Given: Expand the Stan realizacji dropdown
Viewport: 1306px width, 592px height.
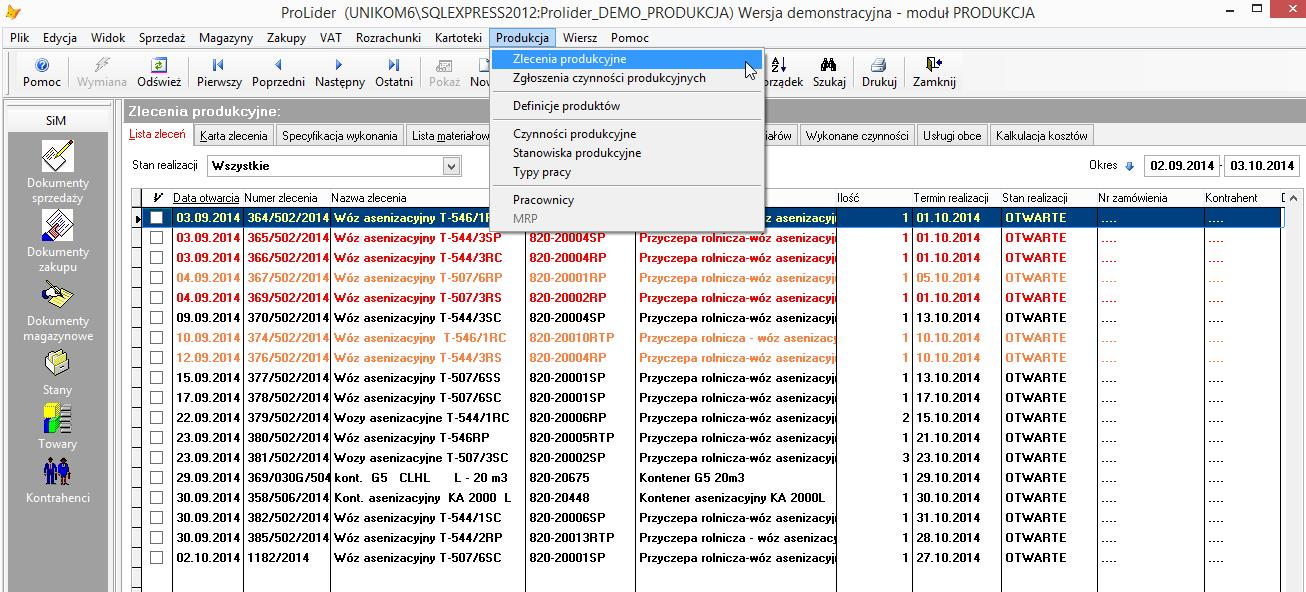Looking at the screenshot, I should pos(451,166).
